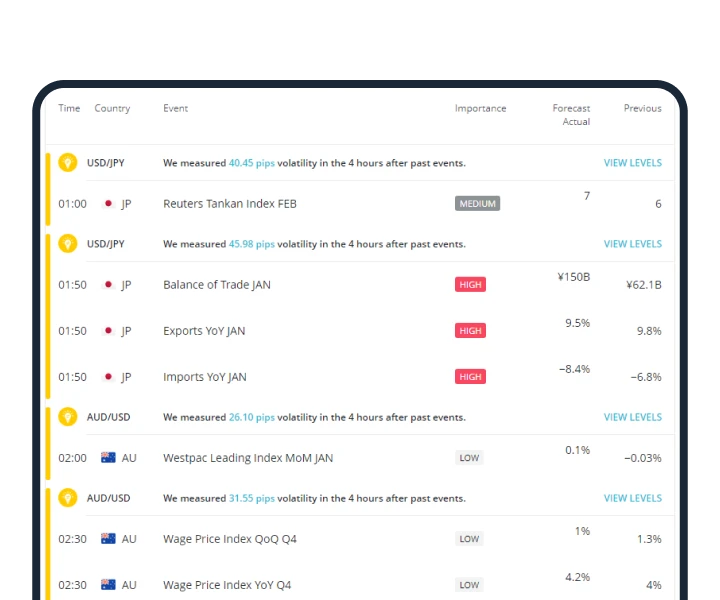This screenshot has width=720, height=600.
Task: Click the lightbulb icon beside 26.10 pips volatility
Action: pos(68,417)
